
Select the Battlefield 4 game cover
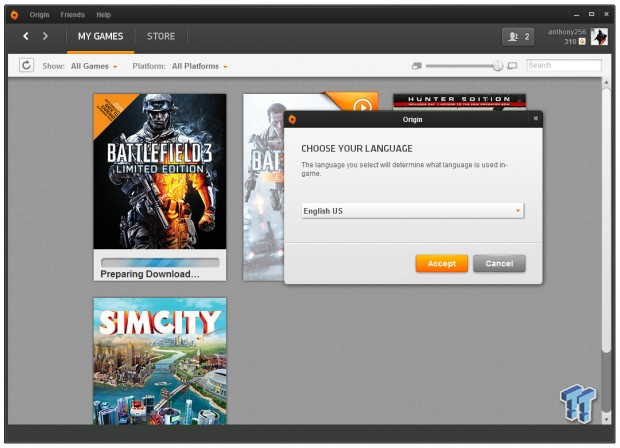click(263, 187)
